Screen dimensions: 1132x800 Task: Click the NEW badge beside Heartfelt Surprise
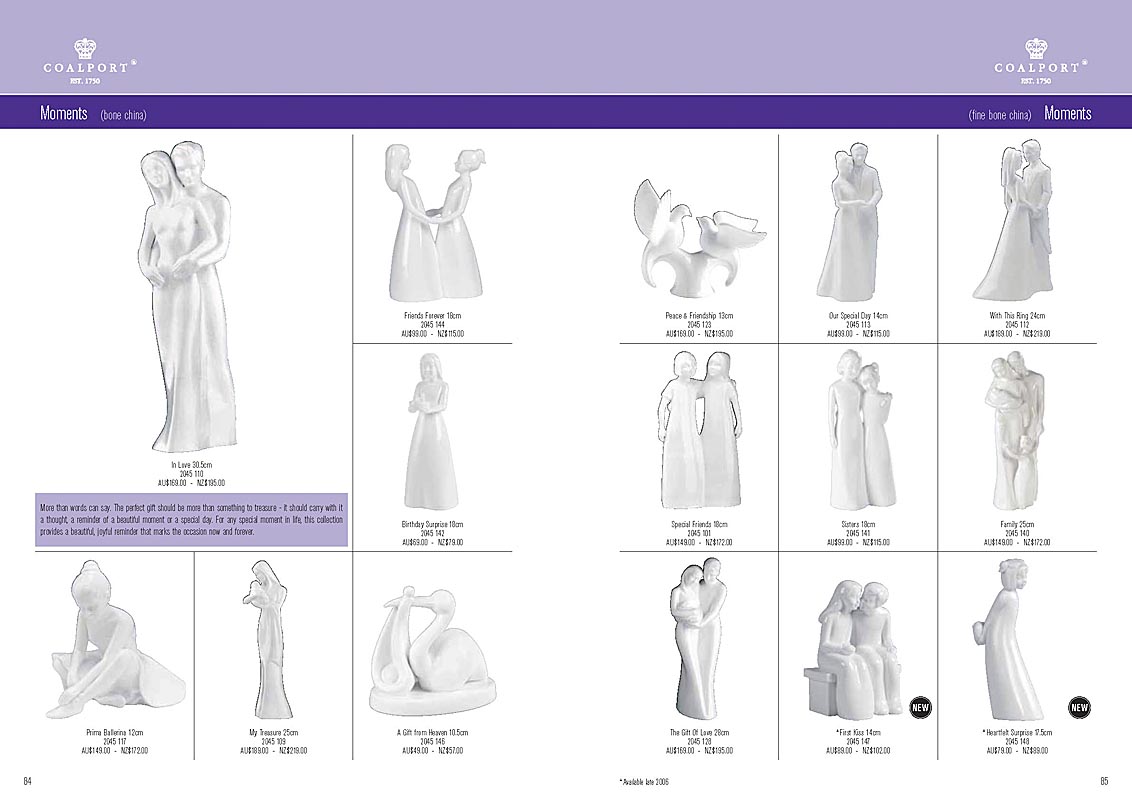click(1079, 708)
